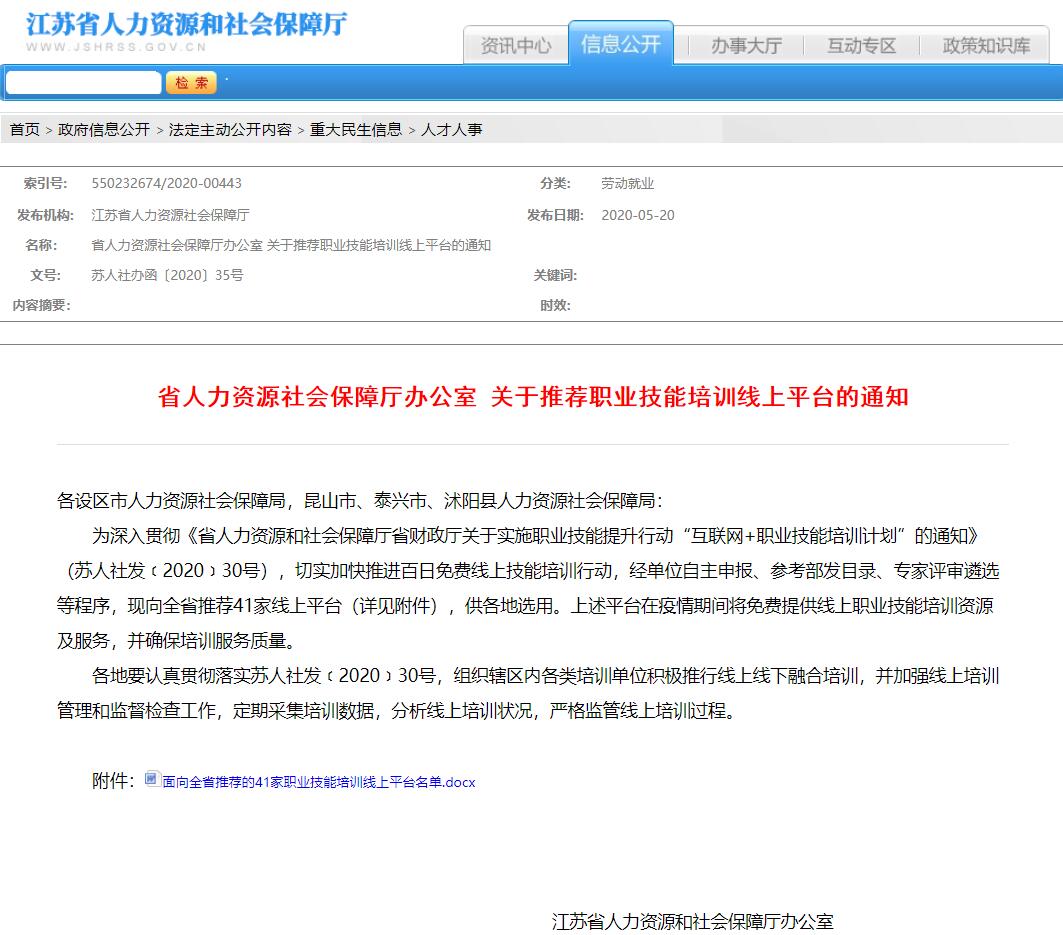
Task: Click the index number 550232674/2020-00443
Action: click(x=166, y=184)
